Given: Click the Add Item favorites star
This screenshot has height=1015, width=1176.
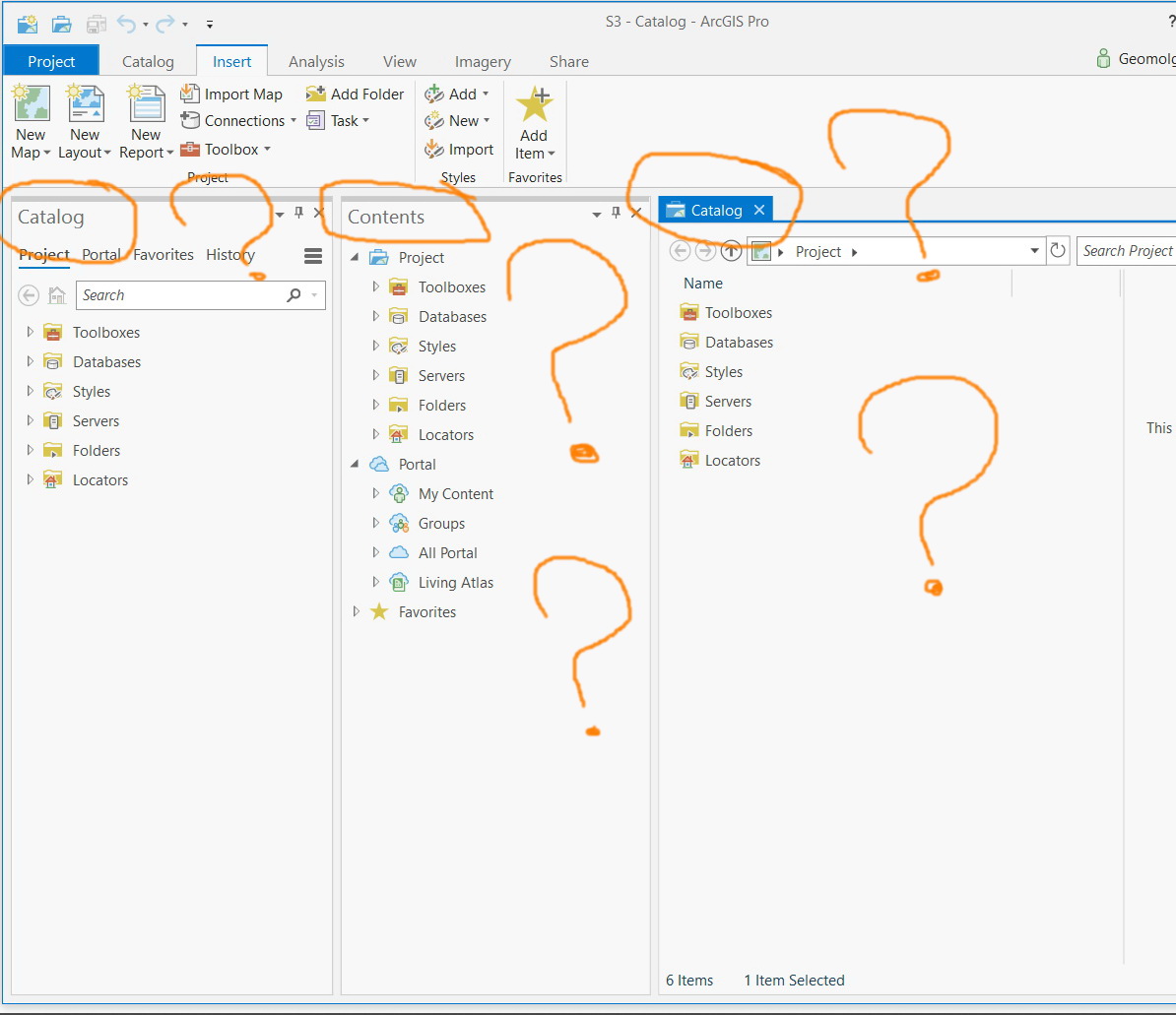Looking at the screenshot, I should 535,103.
